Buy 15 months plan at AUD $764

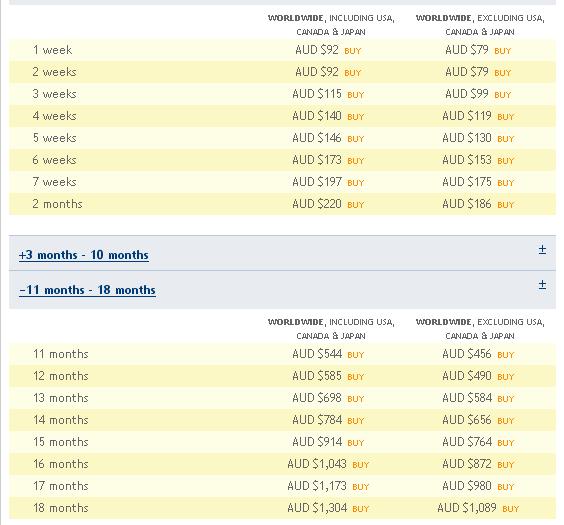coord(505,443)
